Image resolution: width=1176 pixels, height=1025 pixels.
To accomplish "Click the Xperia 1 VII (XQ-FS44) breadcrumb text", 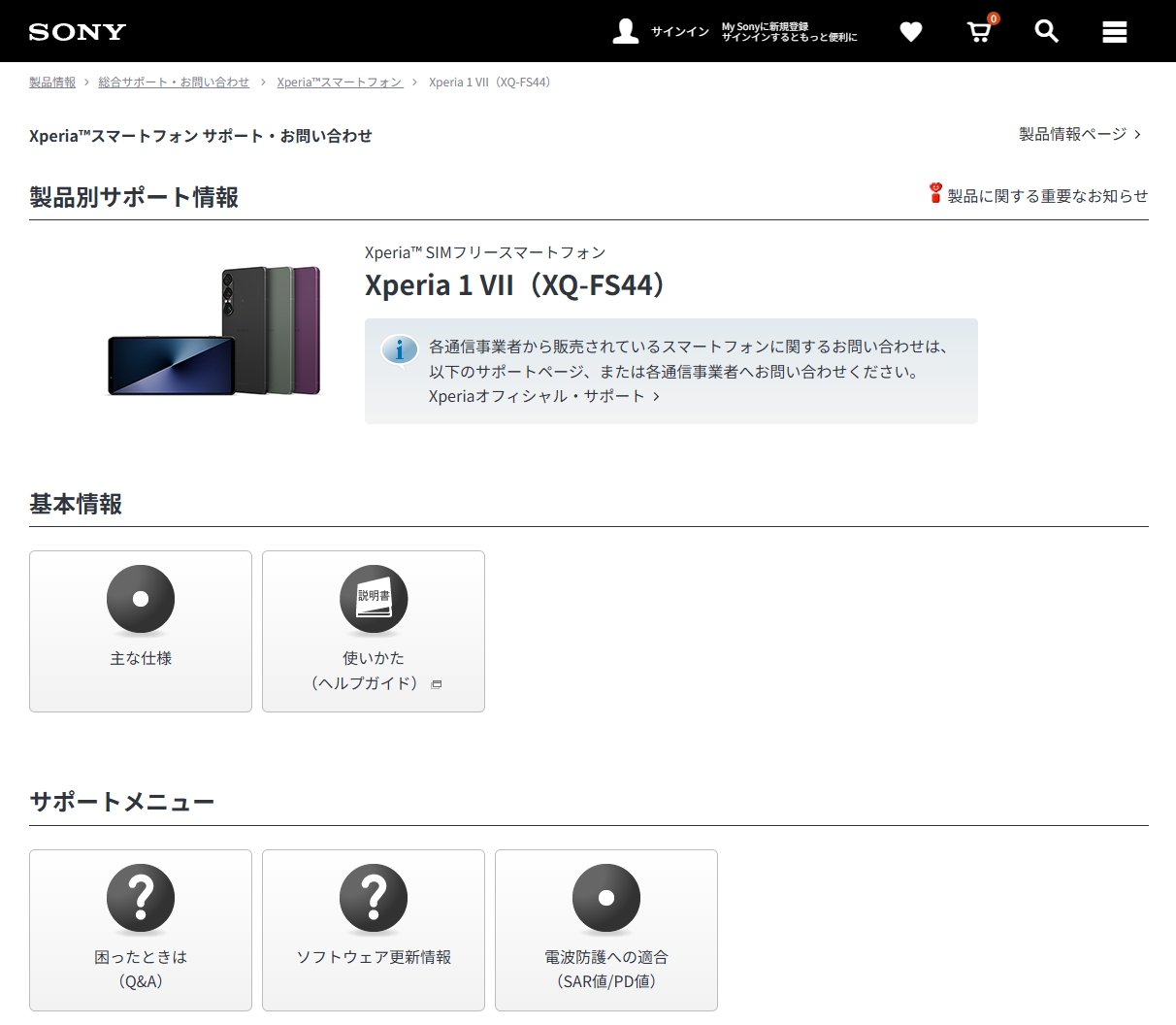I will tap(490, 83).
